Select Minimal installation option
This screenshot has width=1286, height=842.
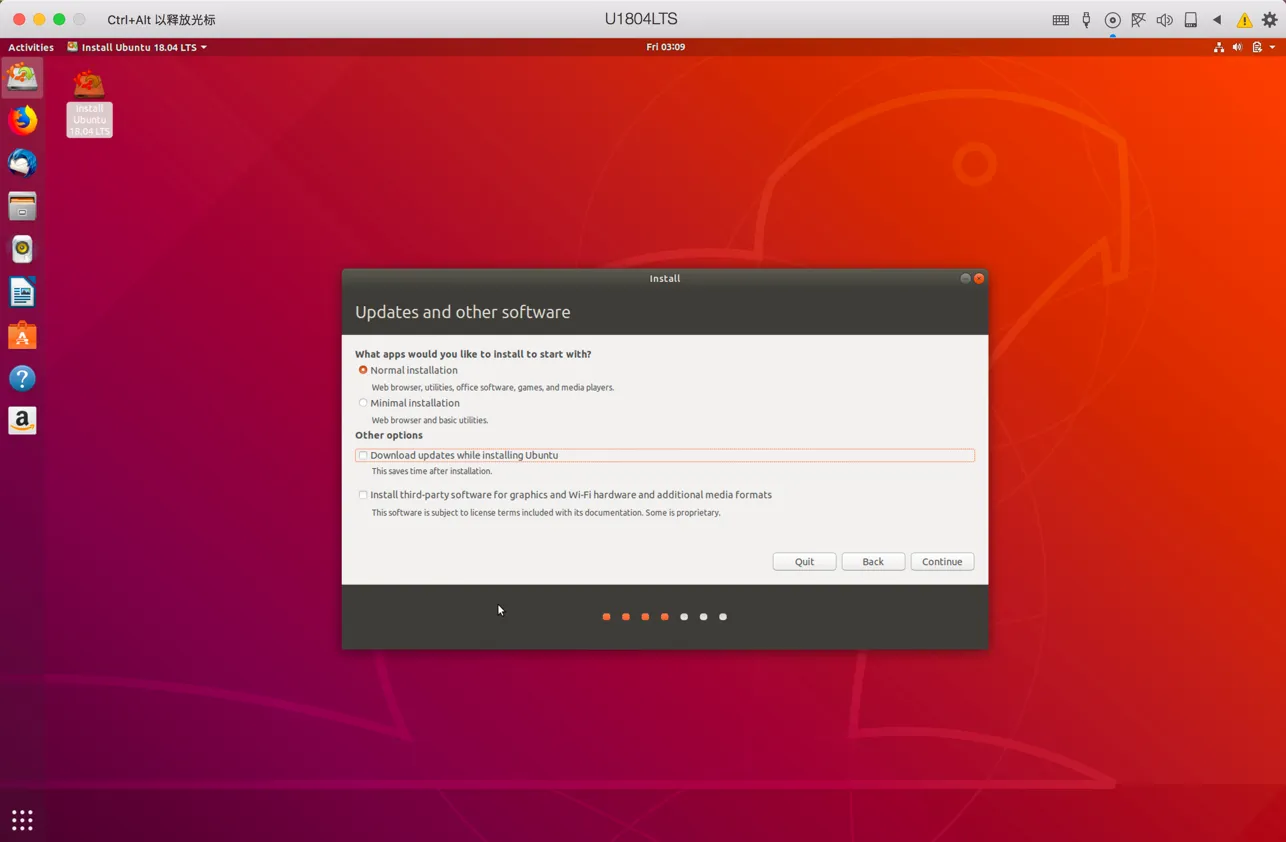point(363,403)
